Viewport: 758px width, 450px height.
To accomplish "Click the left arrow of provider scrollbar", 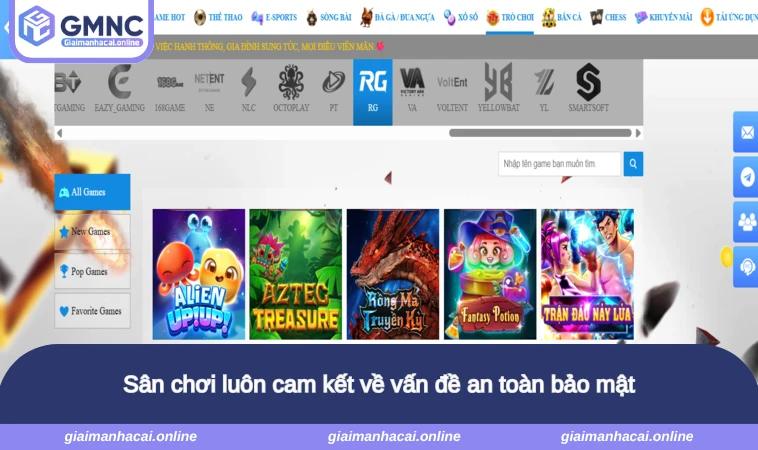I will tap(59, 133).
